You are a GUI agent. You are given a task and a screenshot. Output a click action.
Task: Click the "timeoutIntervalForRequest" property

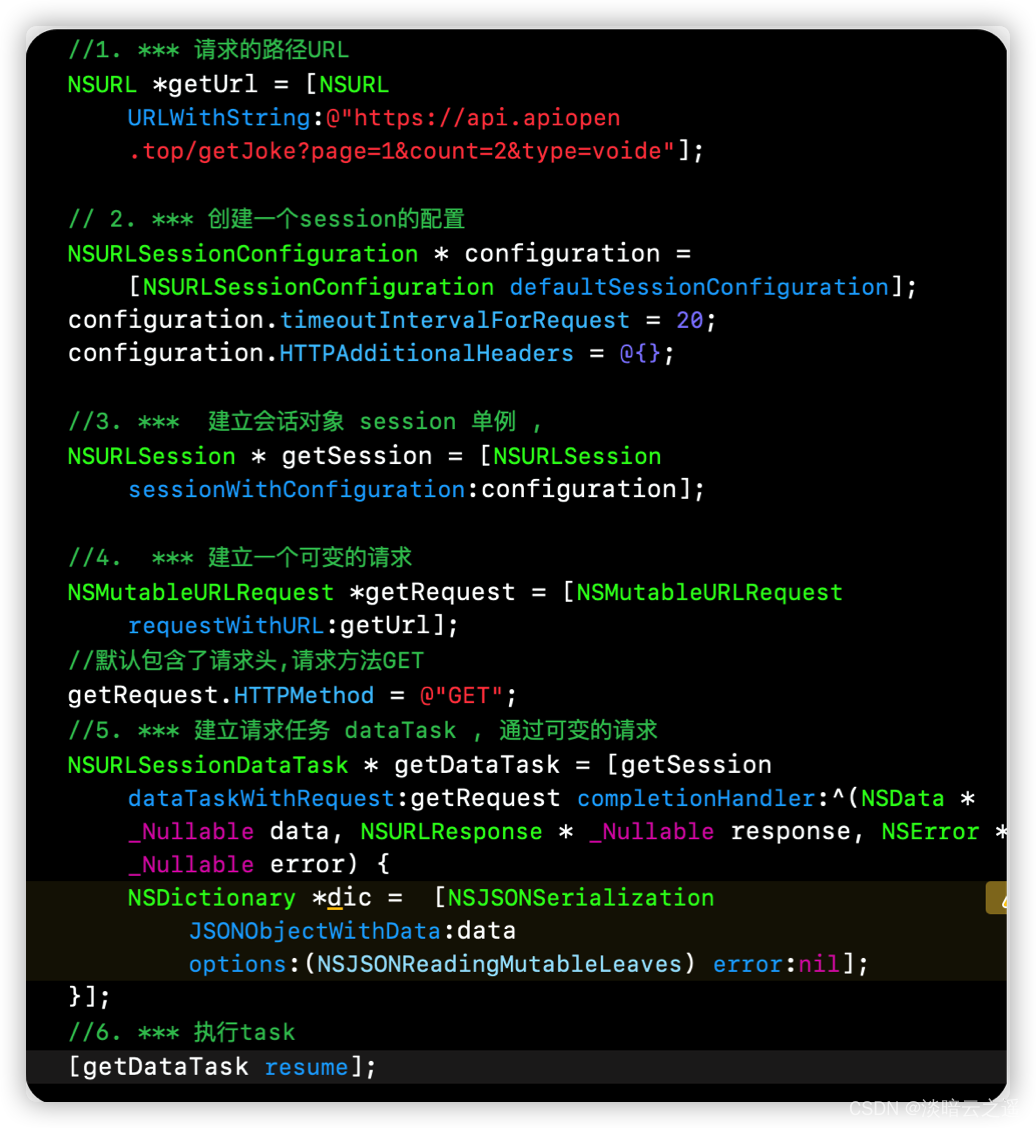[x=455, y=320]
